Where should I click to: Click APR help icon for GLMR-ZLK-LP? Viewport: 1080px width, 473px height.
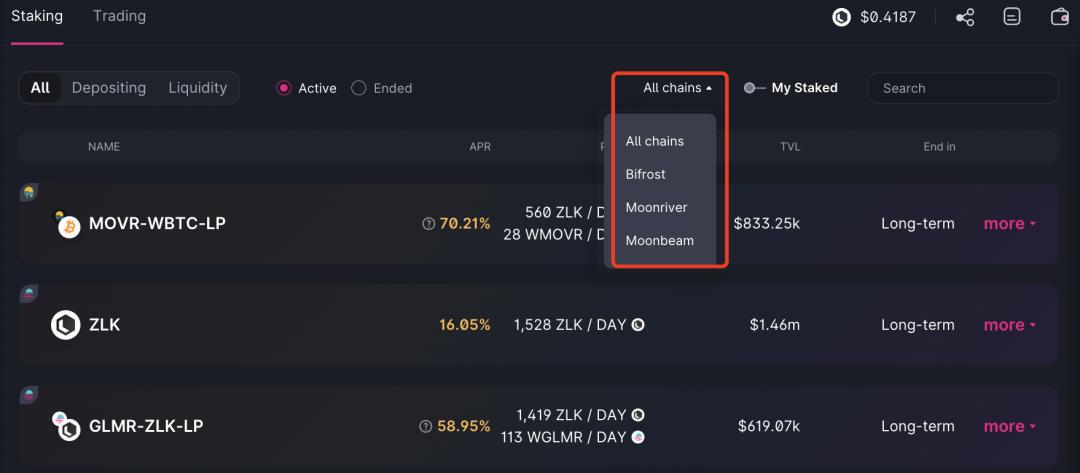pos(427,427)
